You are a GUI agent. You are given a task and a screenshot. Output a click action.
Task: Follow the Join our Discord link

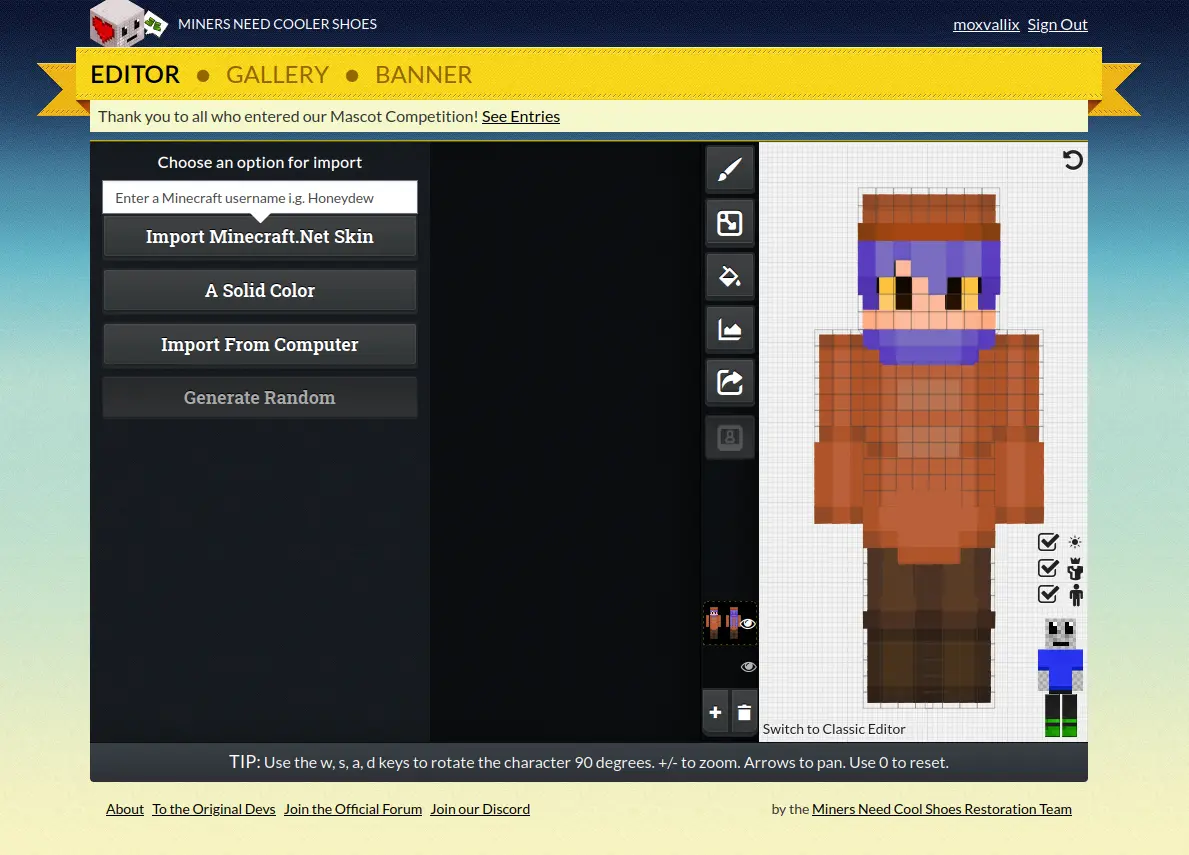coord(480,810)
